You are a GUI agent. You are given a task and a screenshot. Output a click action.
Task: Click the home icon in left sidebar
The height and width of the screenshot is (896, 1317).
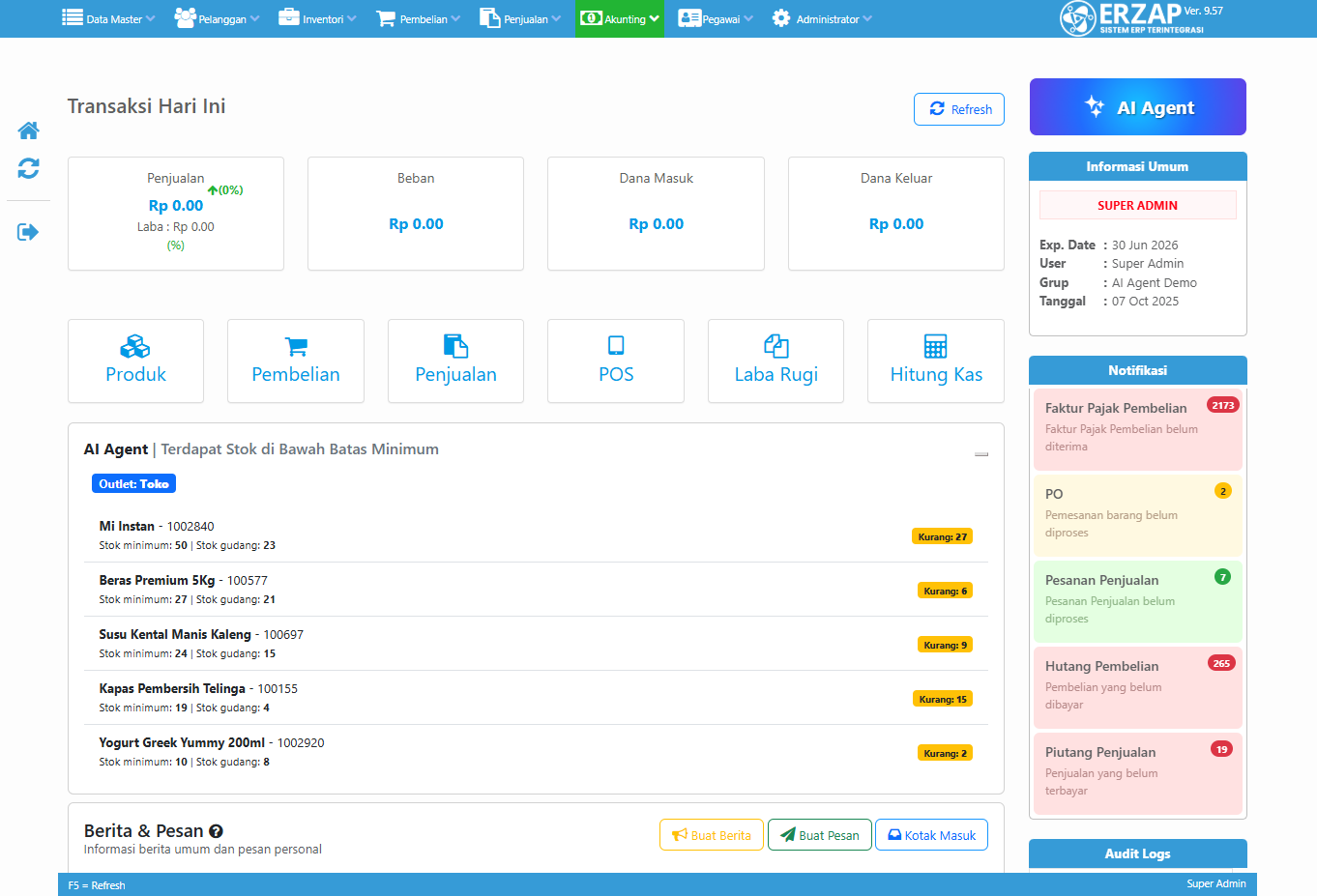pos(28,130)
